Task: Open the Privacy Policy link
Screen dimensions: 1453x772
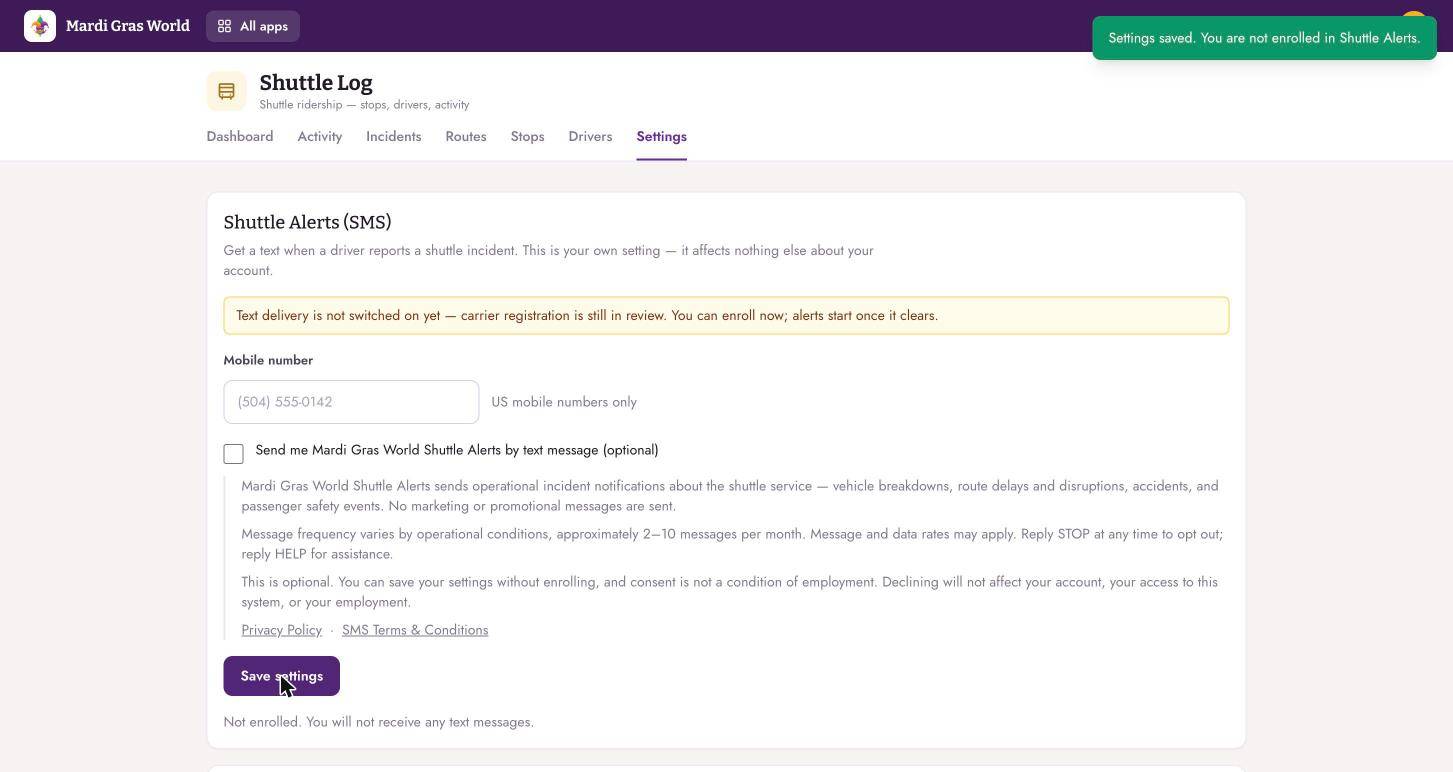Action: (282, 630)
